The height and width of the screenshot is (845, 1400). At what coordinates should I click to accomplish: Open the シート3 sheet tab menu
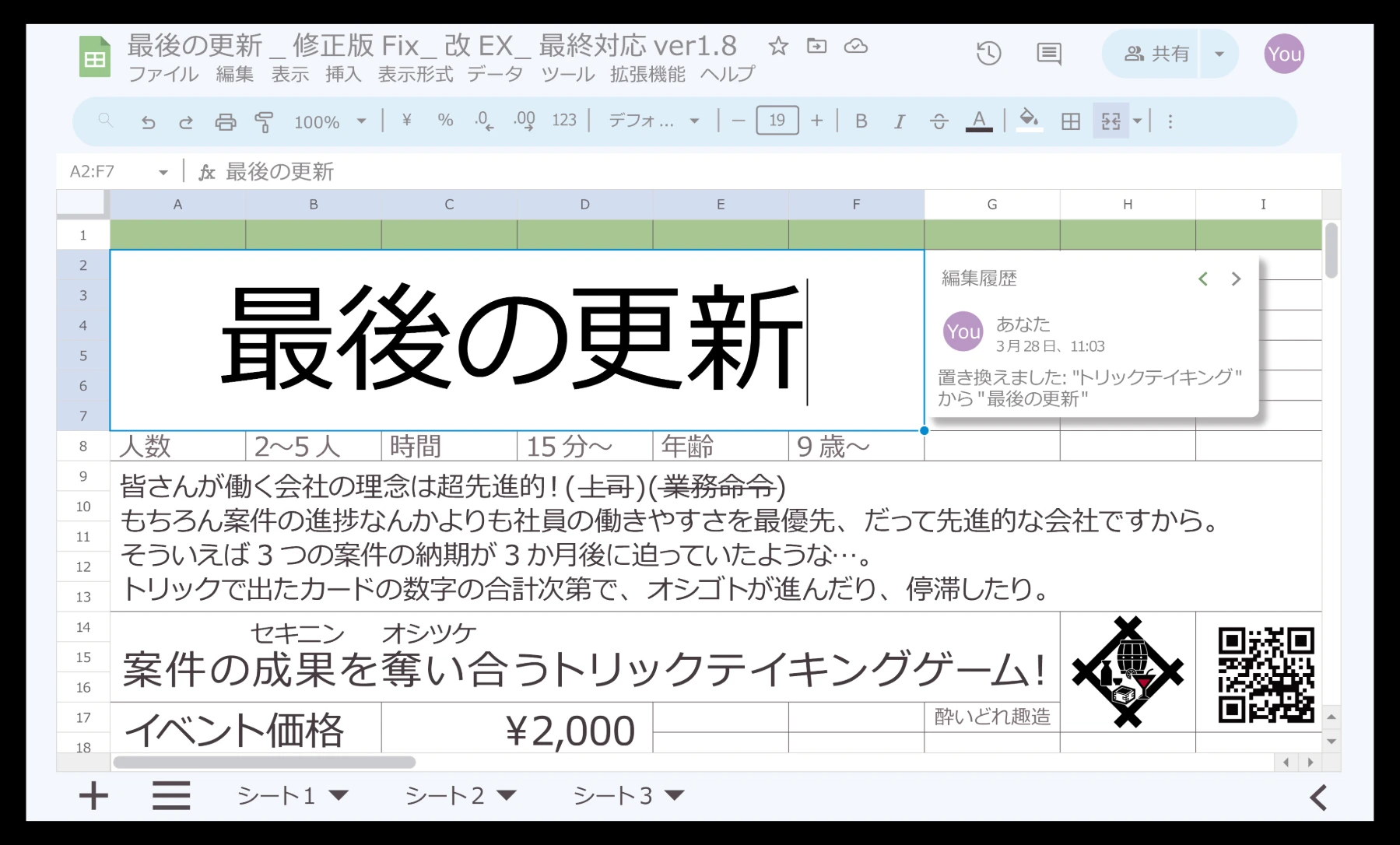pos(674,795)
